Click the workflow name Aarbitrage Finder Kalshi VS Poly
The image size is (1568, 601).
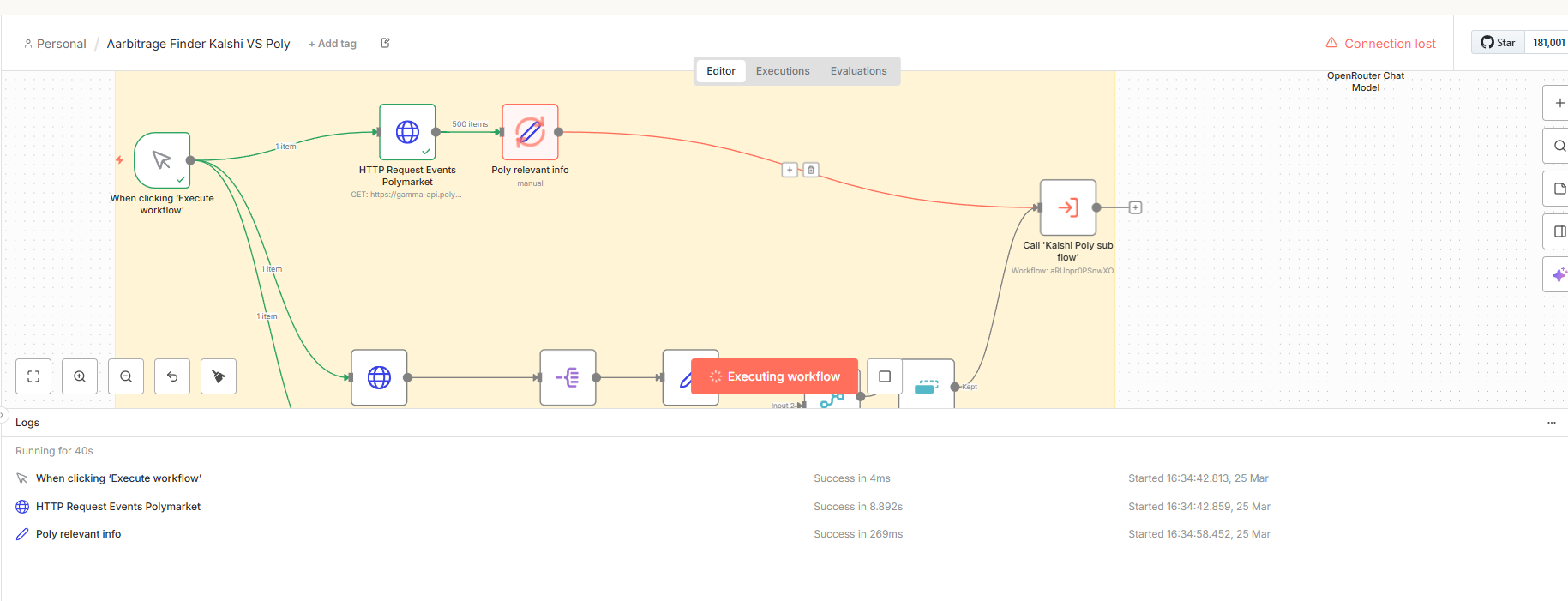click(198, 44)
